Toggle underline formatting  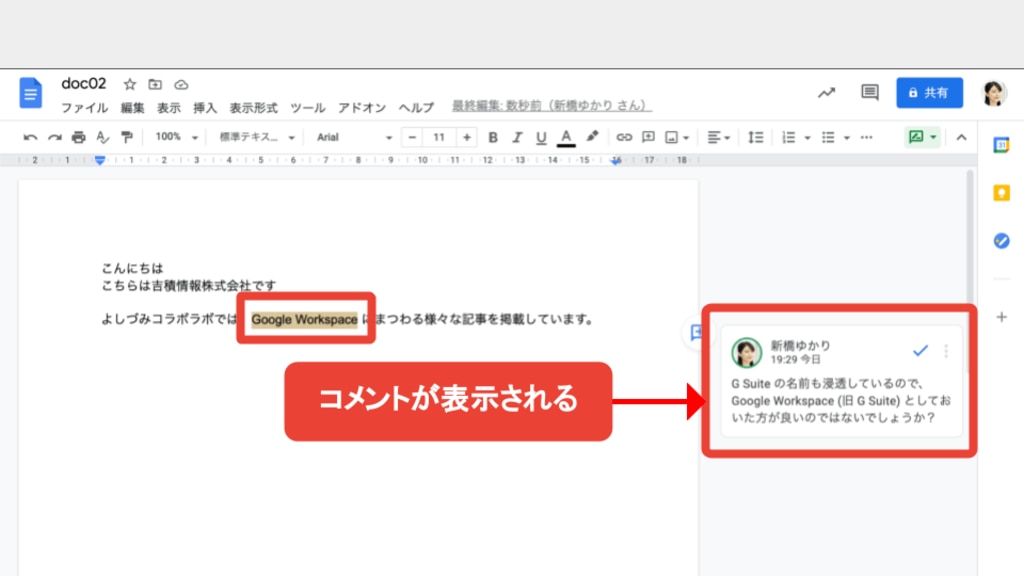point(541,137)
